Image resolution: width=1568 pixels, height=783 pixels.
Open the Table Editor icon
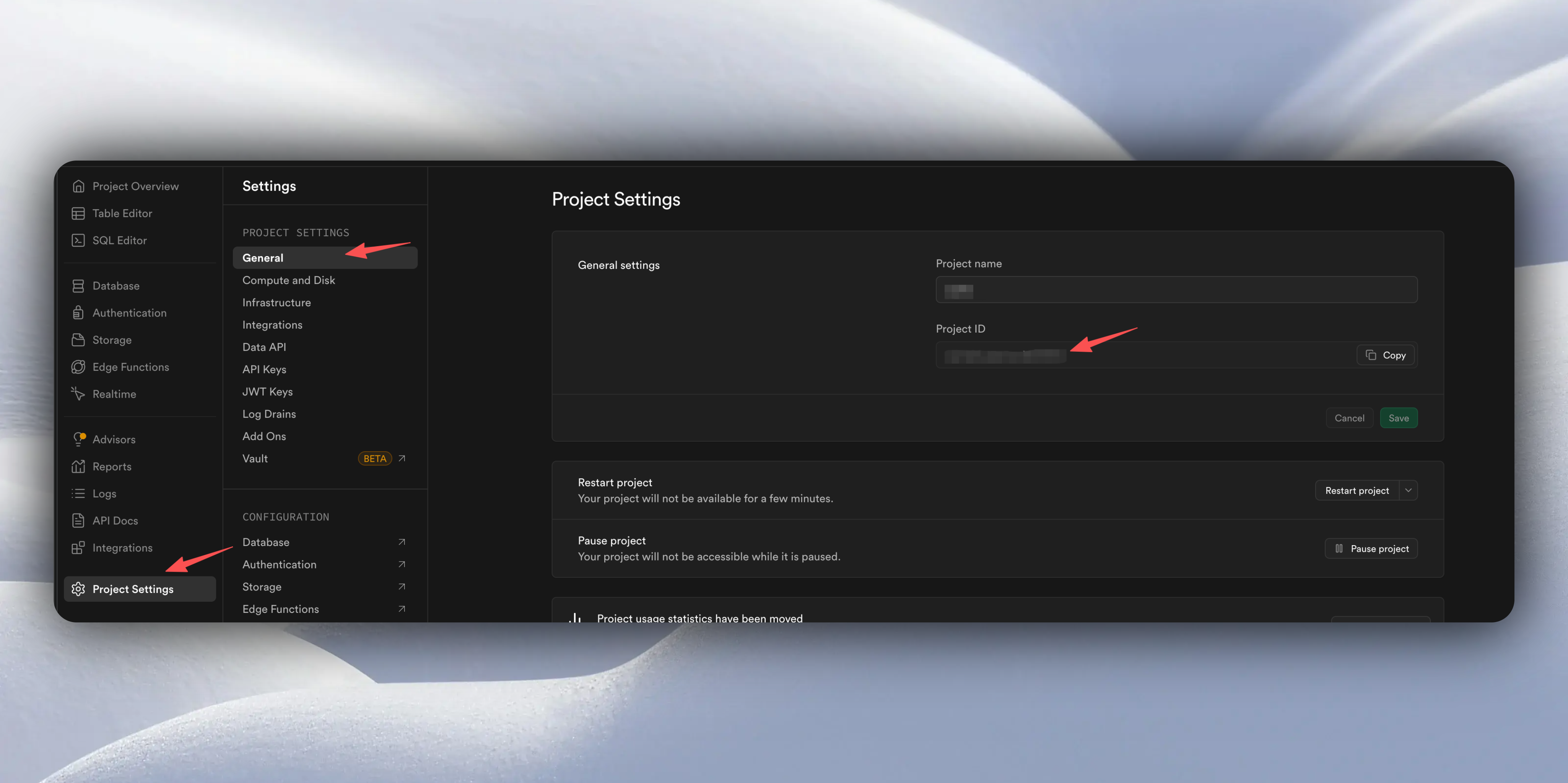78,214
